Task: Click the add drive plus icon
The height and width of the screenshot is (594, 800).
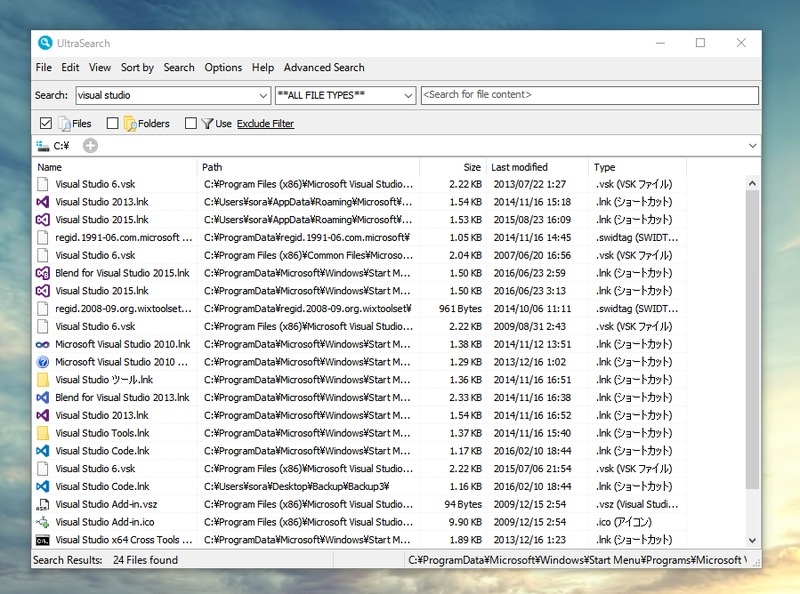Action: coord(90,146)
